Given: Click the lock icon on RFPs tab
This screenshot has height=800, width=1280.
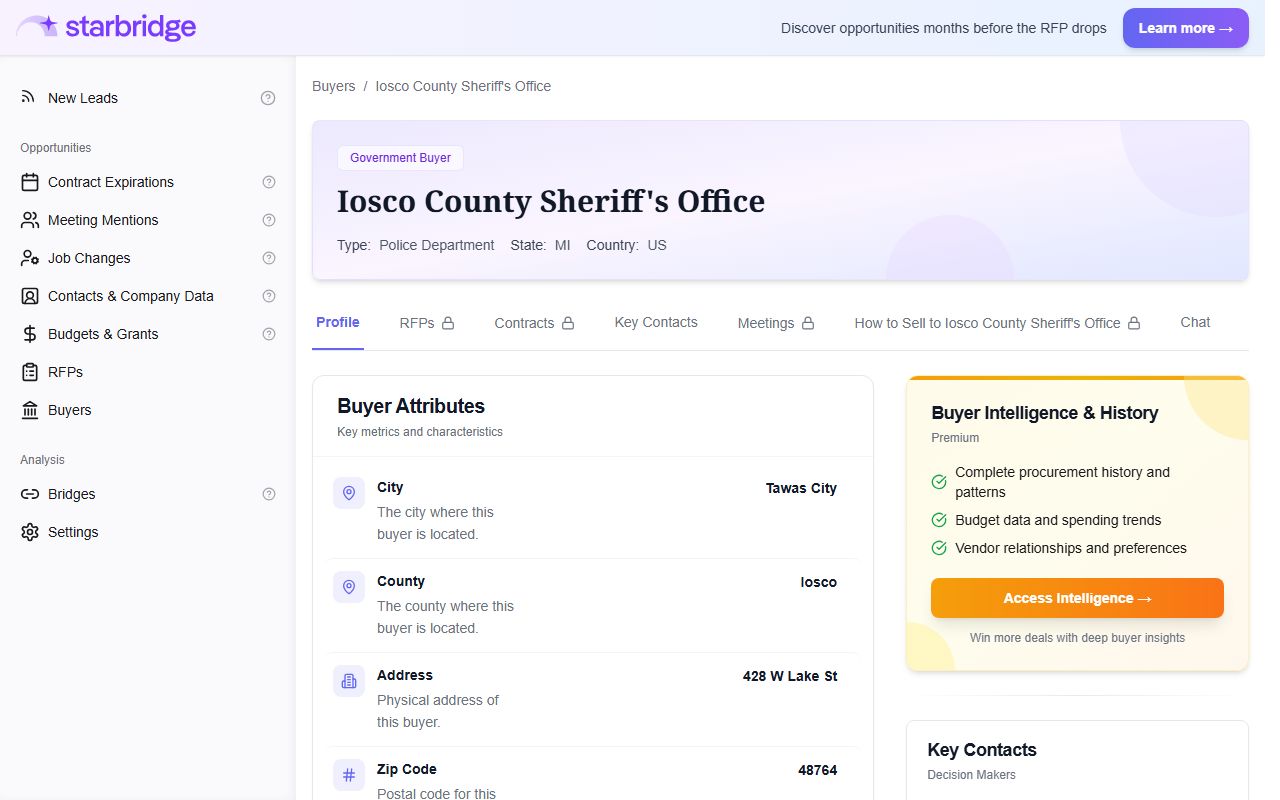Looking at the screenshot, I should tap(448, 323).
